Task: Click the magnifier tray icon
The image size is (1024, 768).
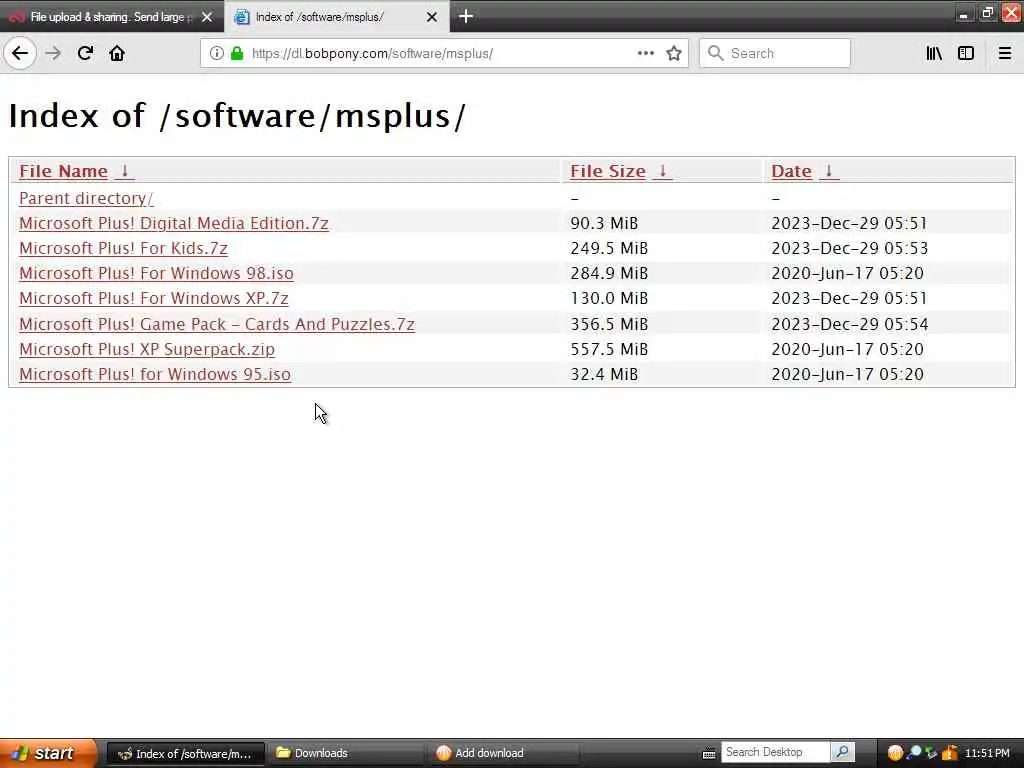Action: 914,753
